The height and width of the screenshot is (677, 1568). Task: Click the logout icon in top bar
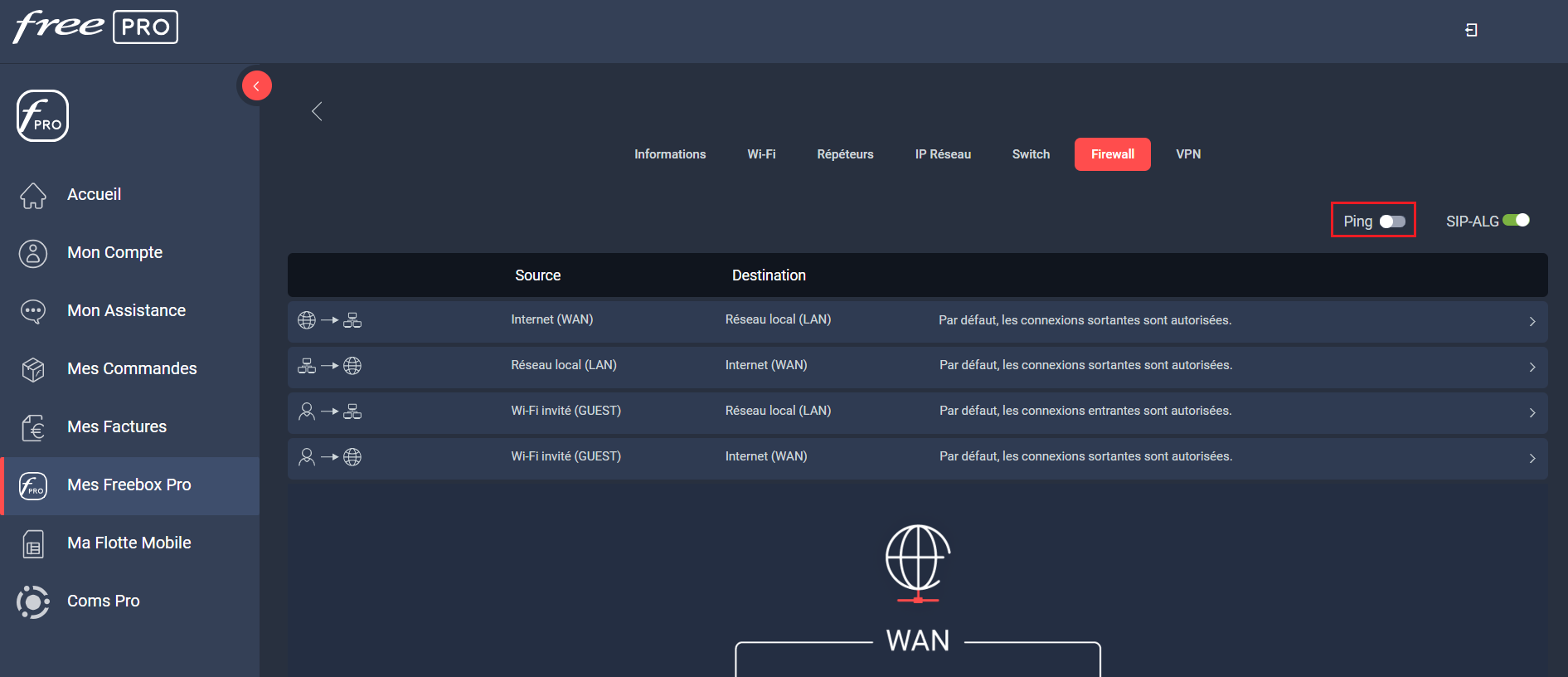(1471, 30)
